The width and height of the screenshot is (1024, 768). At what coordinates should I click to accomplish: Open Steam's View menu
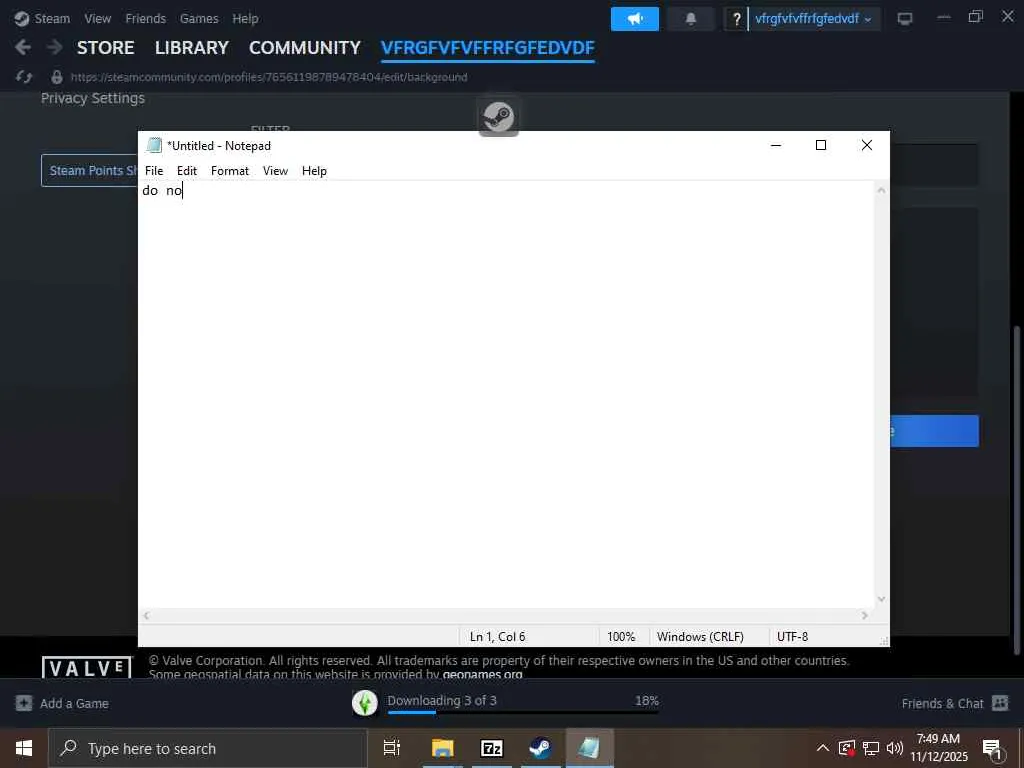97,18
